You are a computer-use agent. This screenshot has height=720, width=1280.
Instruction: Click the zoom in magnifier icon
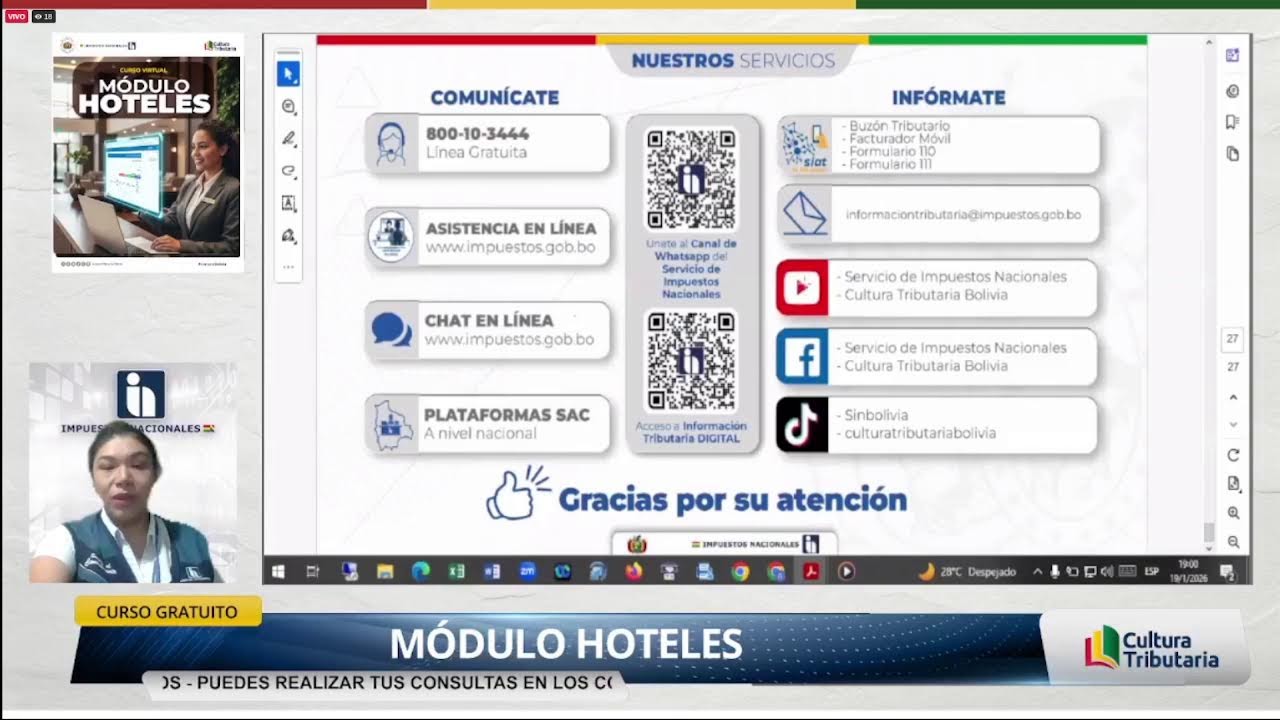pyautogui.click(x=1233, y=513)
